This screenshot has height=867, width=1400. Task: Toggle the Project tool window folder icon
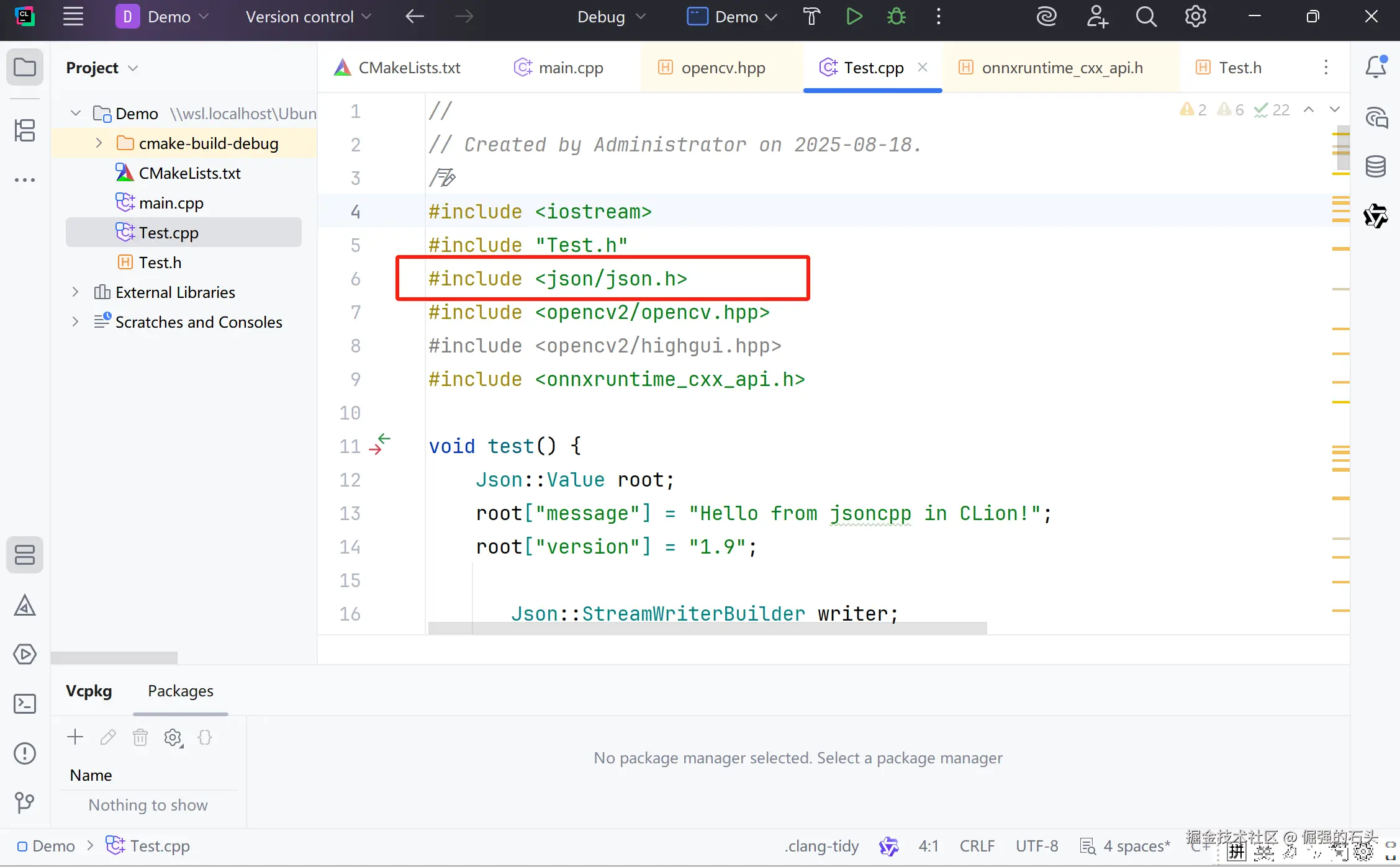point(25,67)
